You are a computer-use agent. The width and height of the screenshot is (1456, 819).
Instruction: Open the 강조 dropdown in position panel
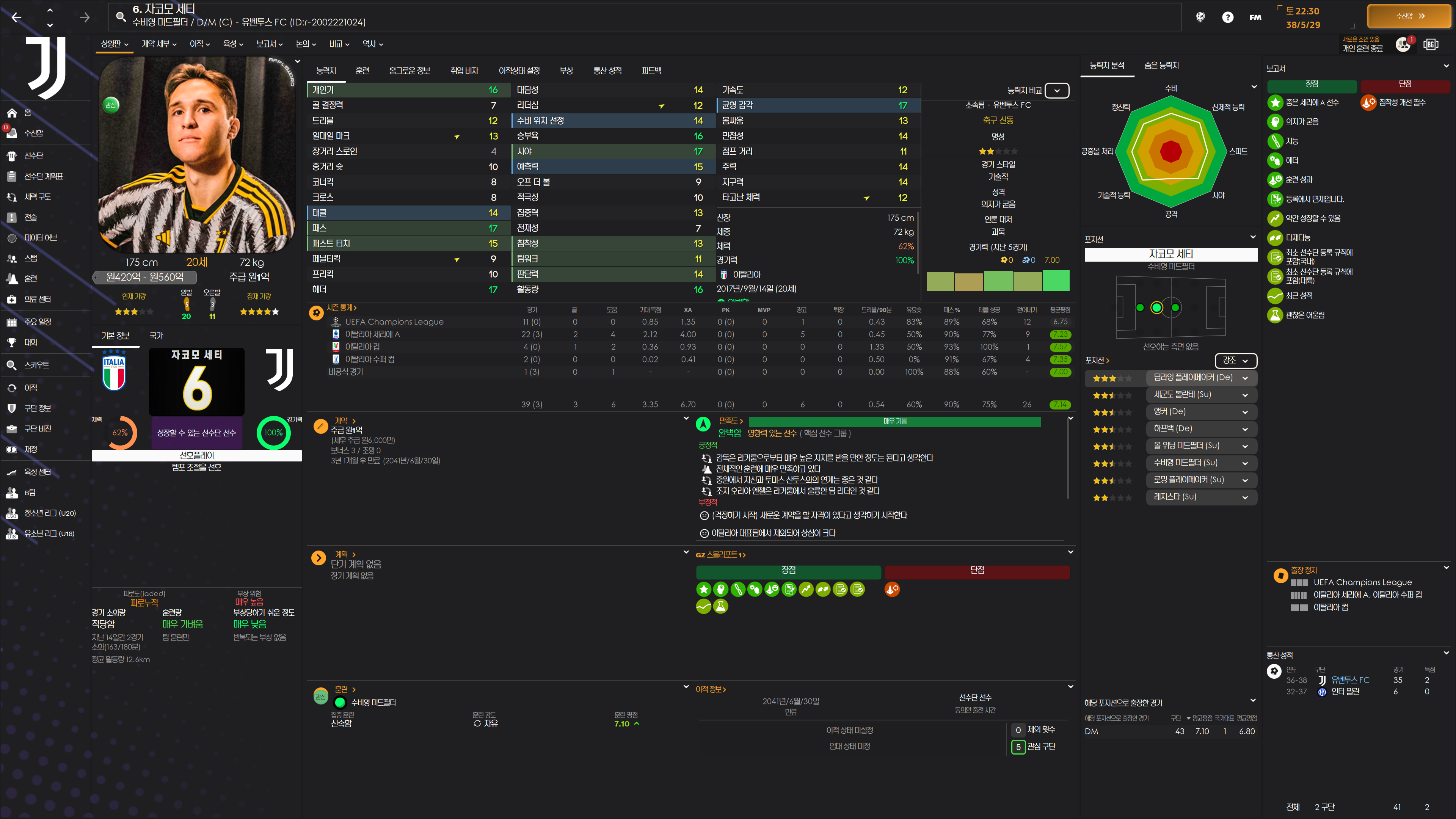[x=1236, y=361]
